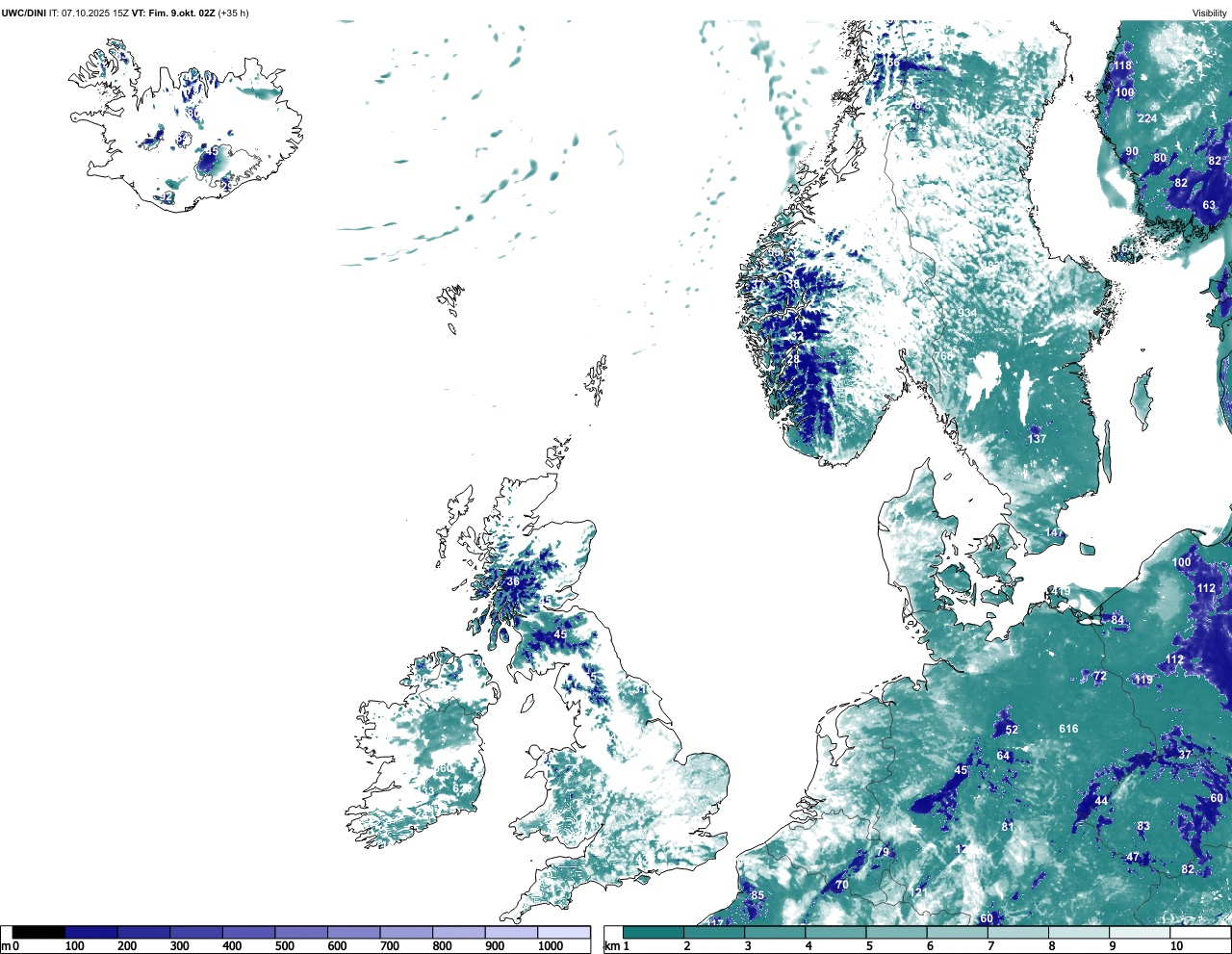Click the '07.10.2025 15Z' initial time text

[95, 13]
